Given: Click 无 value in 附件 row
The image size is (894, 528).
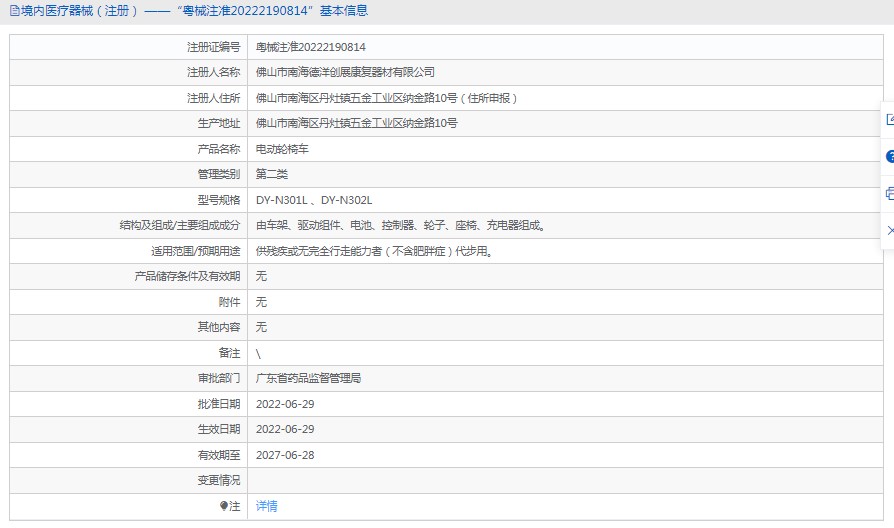Looking at the screenshot, I should pos(261,302).
